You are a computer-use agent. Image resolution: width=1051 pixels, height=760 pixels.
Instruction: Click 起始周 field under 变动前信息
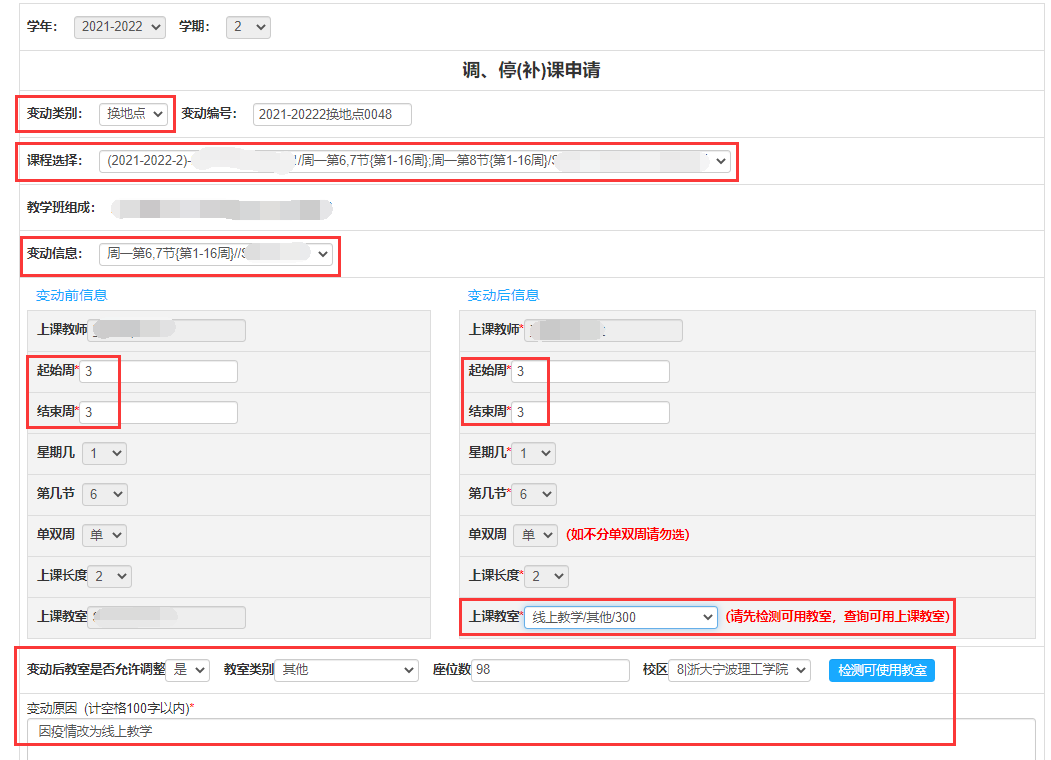point(159,372)
